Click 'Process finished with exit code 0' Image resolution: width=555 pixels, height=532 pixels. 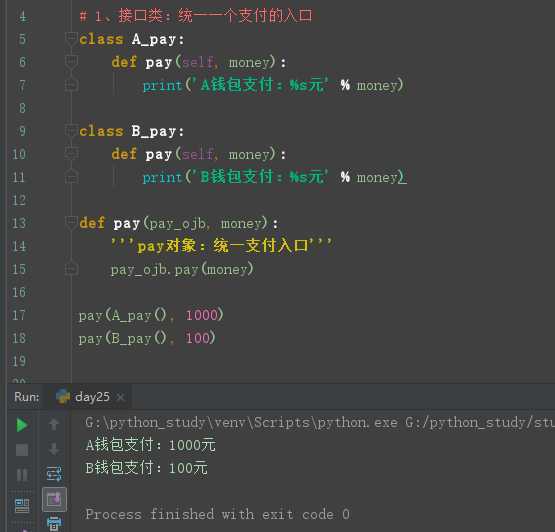218,514
